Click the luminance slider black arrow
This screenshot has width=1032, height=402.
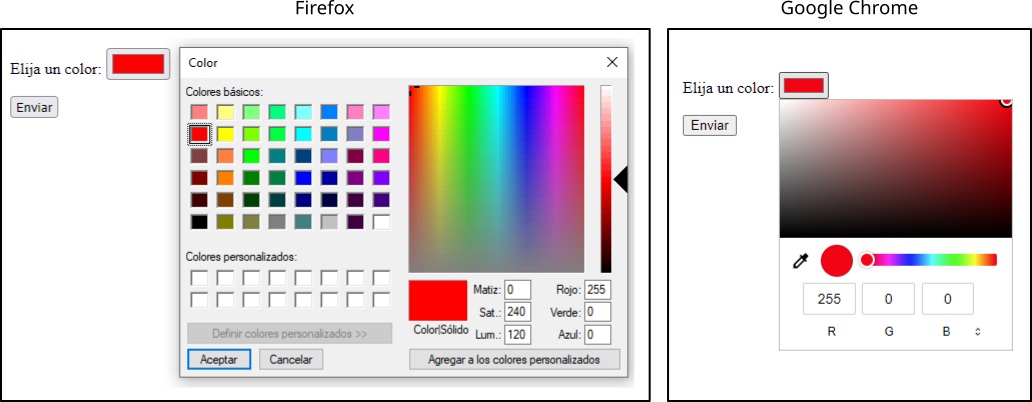tap(620, 180)
